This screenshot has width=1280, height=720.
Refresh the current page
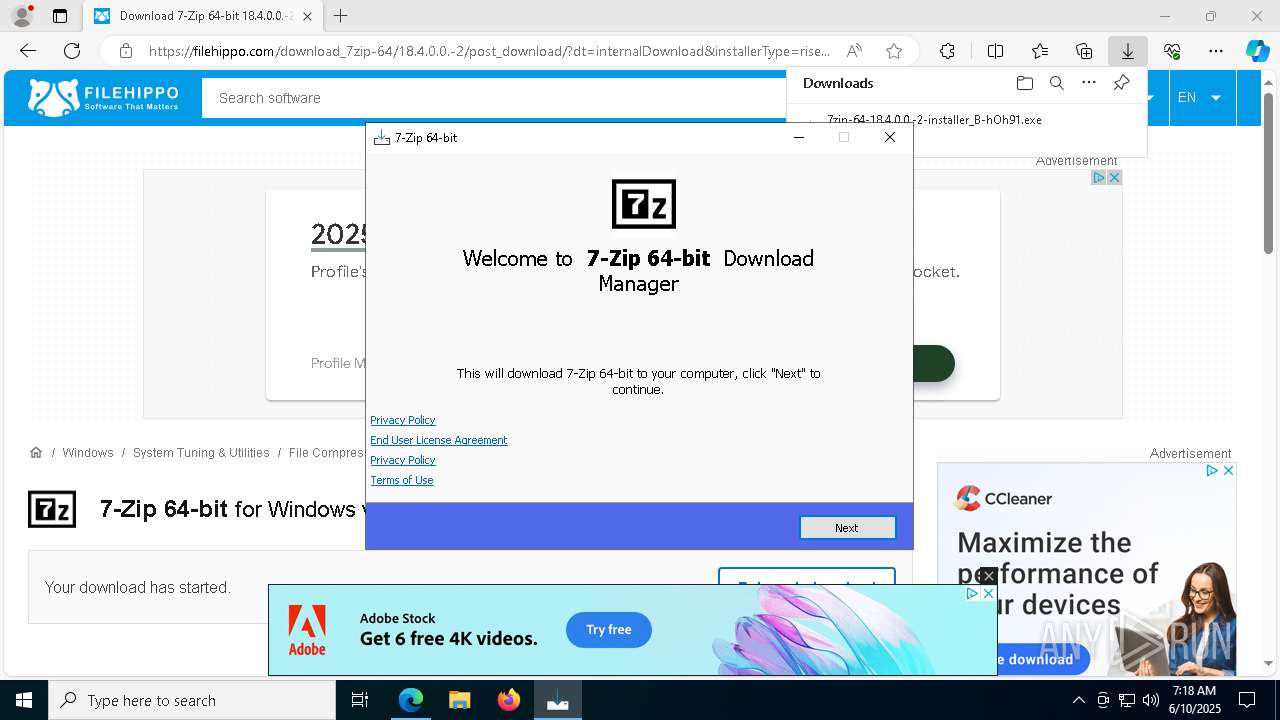(x=72, y=51)
